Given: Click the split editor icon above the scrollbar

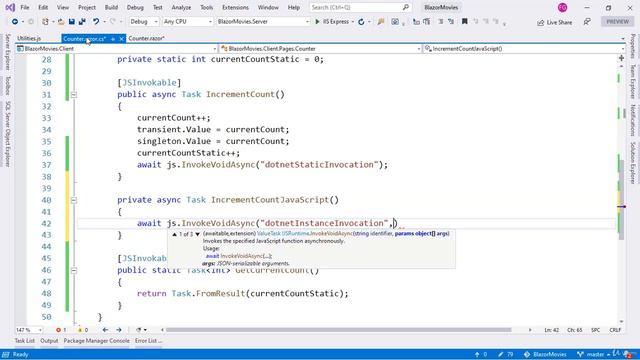Looking at the screenshot, I should click(621, 58).
